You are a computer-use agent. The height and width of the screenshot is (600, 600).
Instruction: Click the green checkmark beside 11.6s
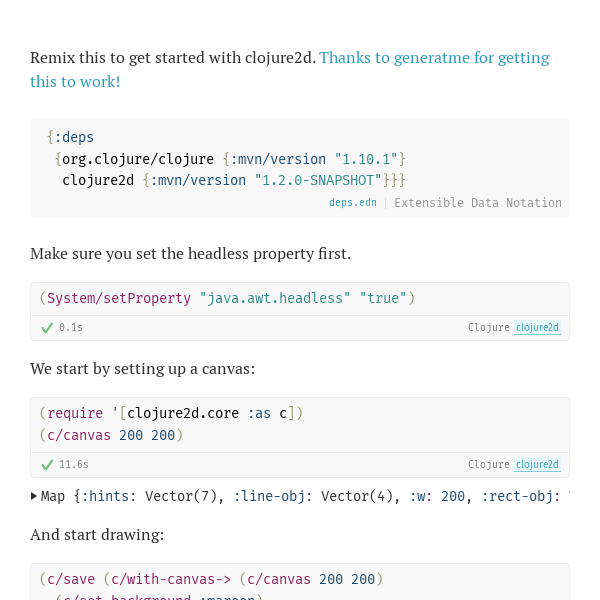coord(47,465)
